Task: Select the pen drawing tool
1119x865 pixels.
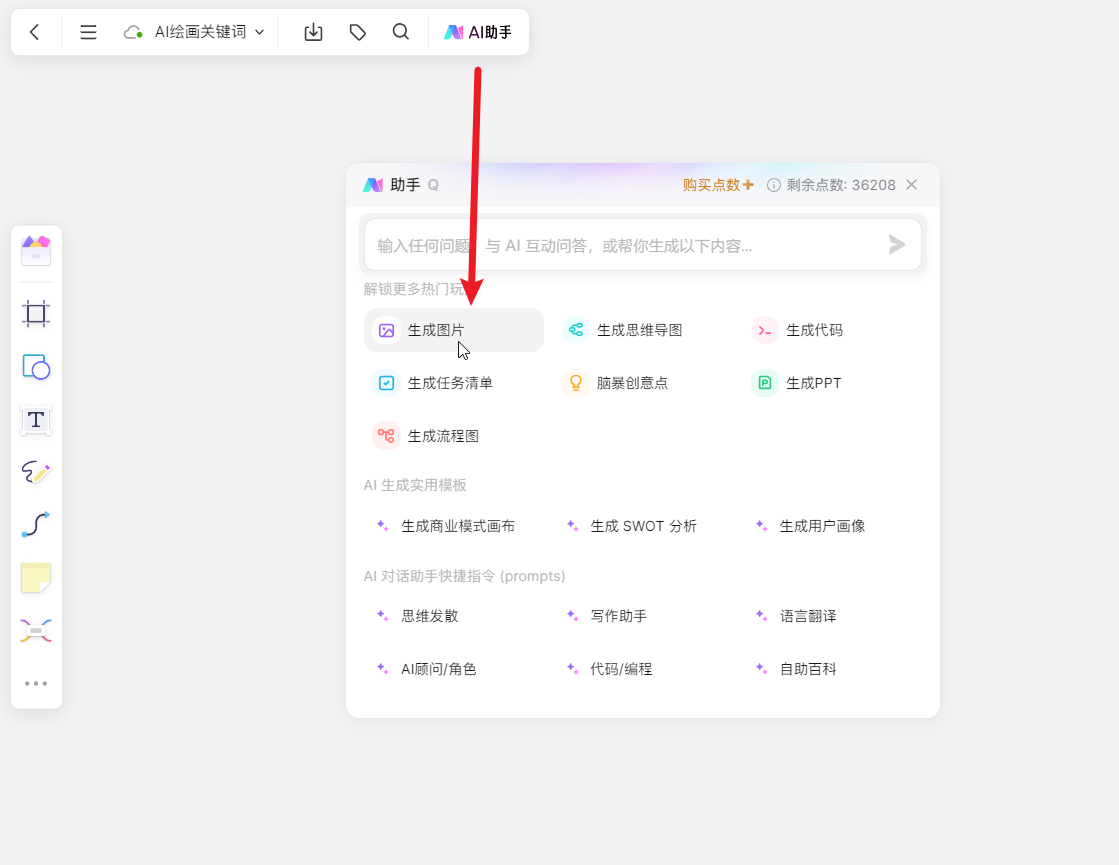Action: [36, 472]
